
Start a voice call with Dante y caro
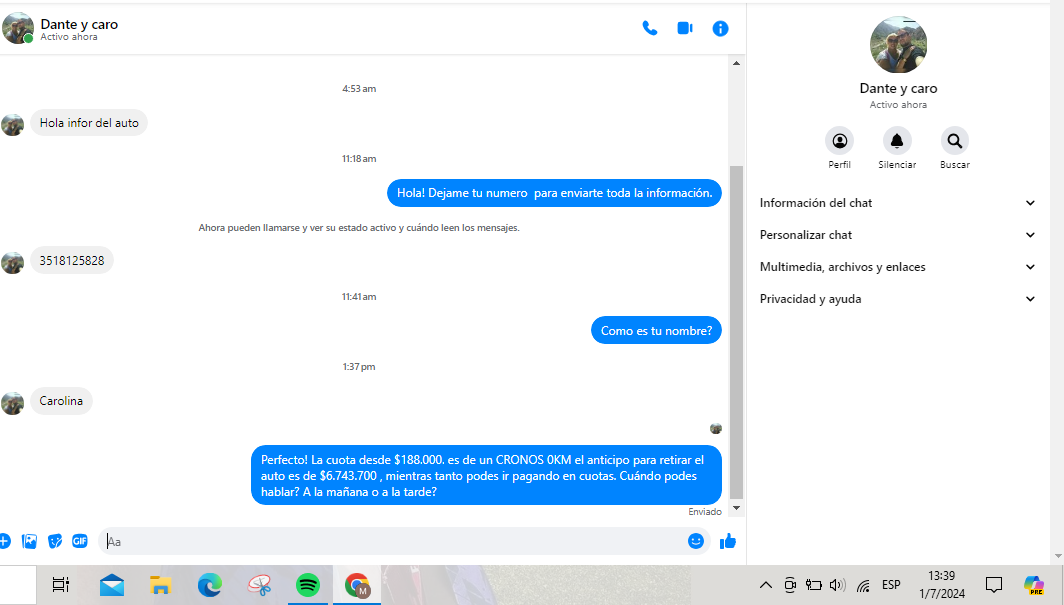pos(649,28)
